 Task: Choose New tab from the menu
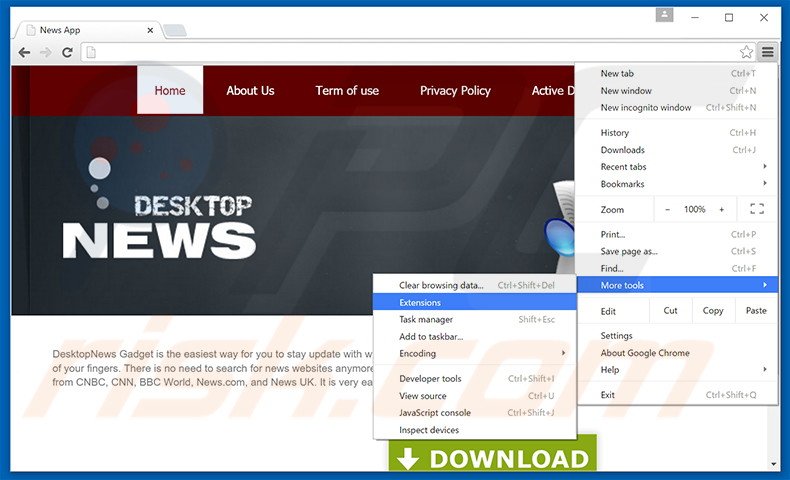tap(677, 74)
